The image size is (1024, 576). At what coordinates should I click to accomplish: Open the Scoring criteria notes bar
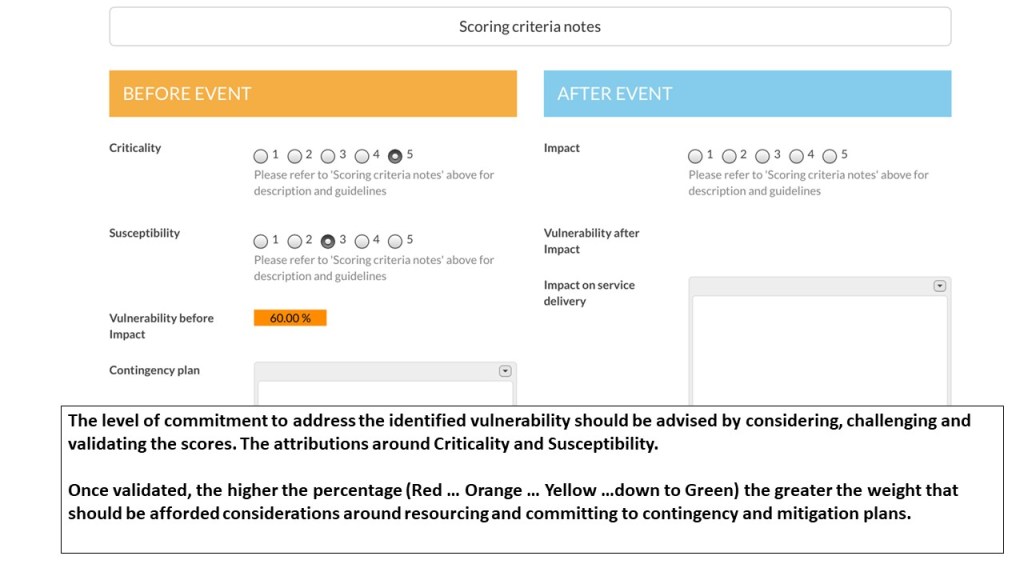point(530,27)
